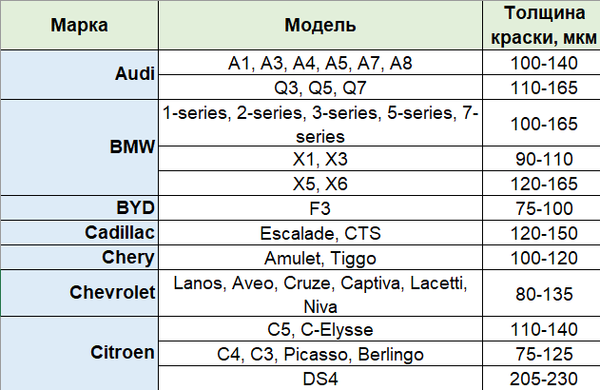
Task: Click the F3 model cell
Action: click(320, 208)
